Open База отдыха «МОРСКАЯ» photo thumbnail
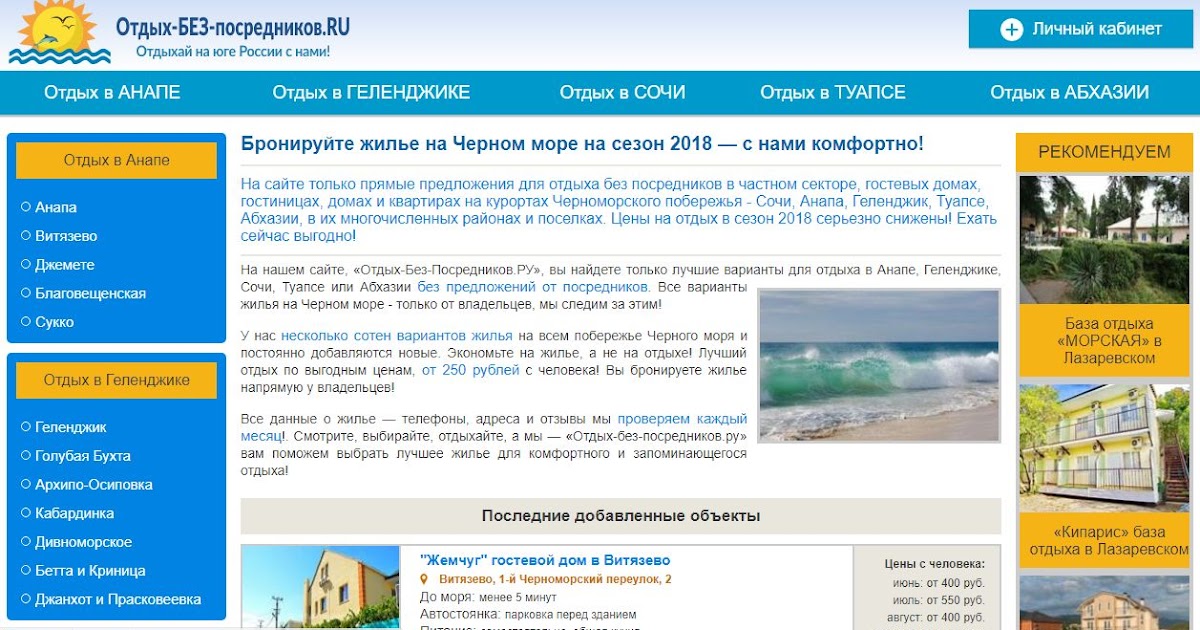This screenshot has height=630, width=1200. [x=1103, y=240]
